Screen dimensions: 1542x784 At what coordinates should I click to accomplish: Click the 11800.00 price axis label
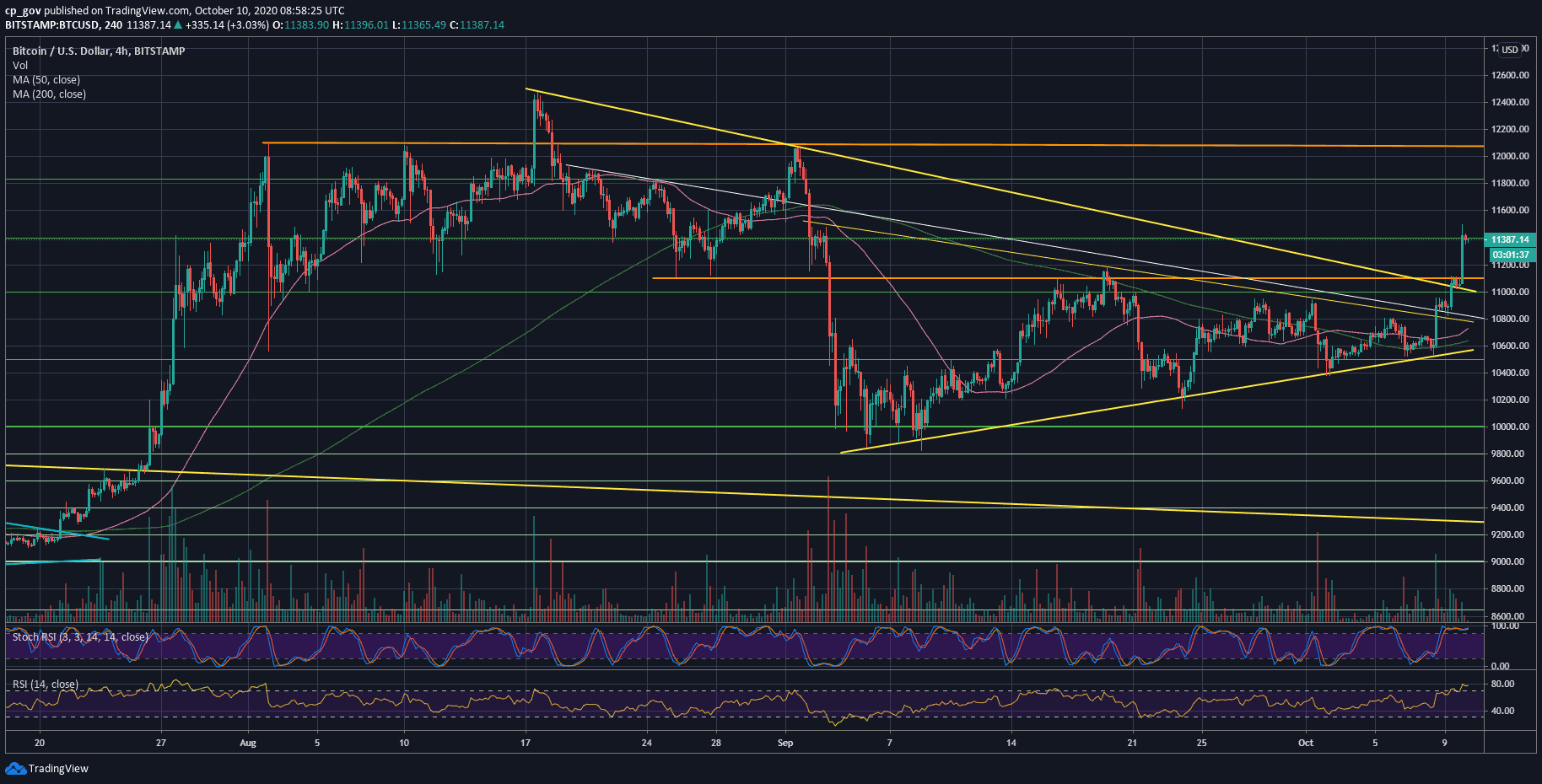[x=1510, y=183]
